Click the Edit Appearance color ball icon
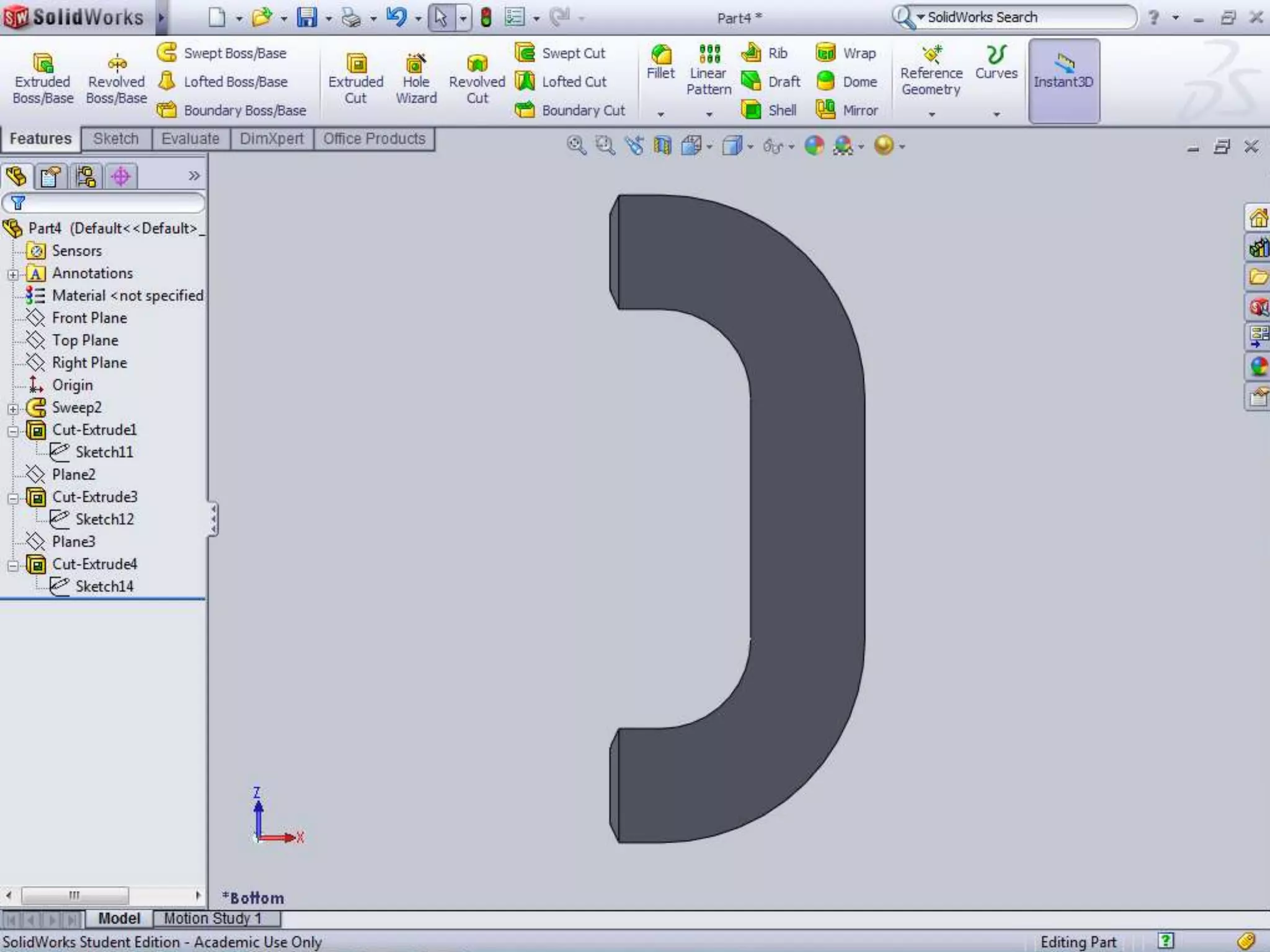 [x=814, y=146]
